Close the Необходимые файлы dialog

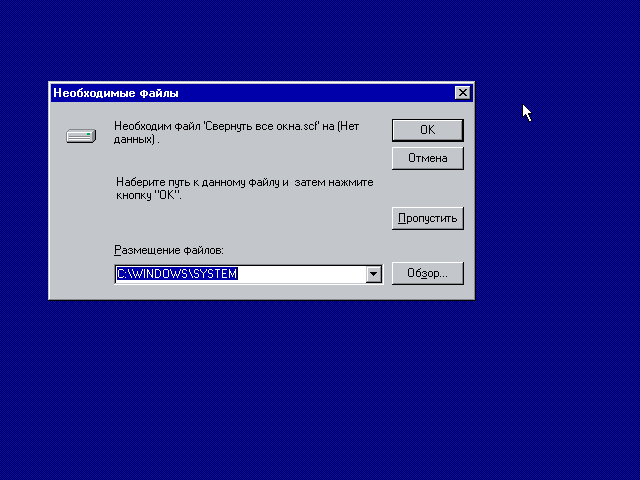click(462, 93)
